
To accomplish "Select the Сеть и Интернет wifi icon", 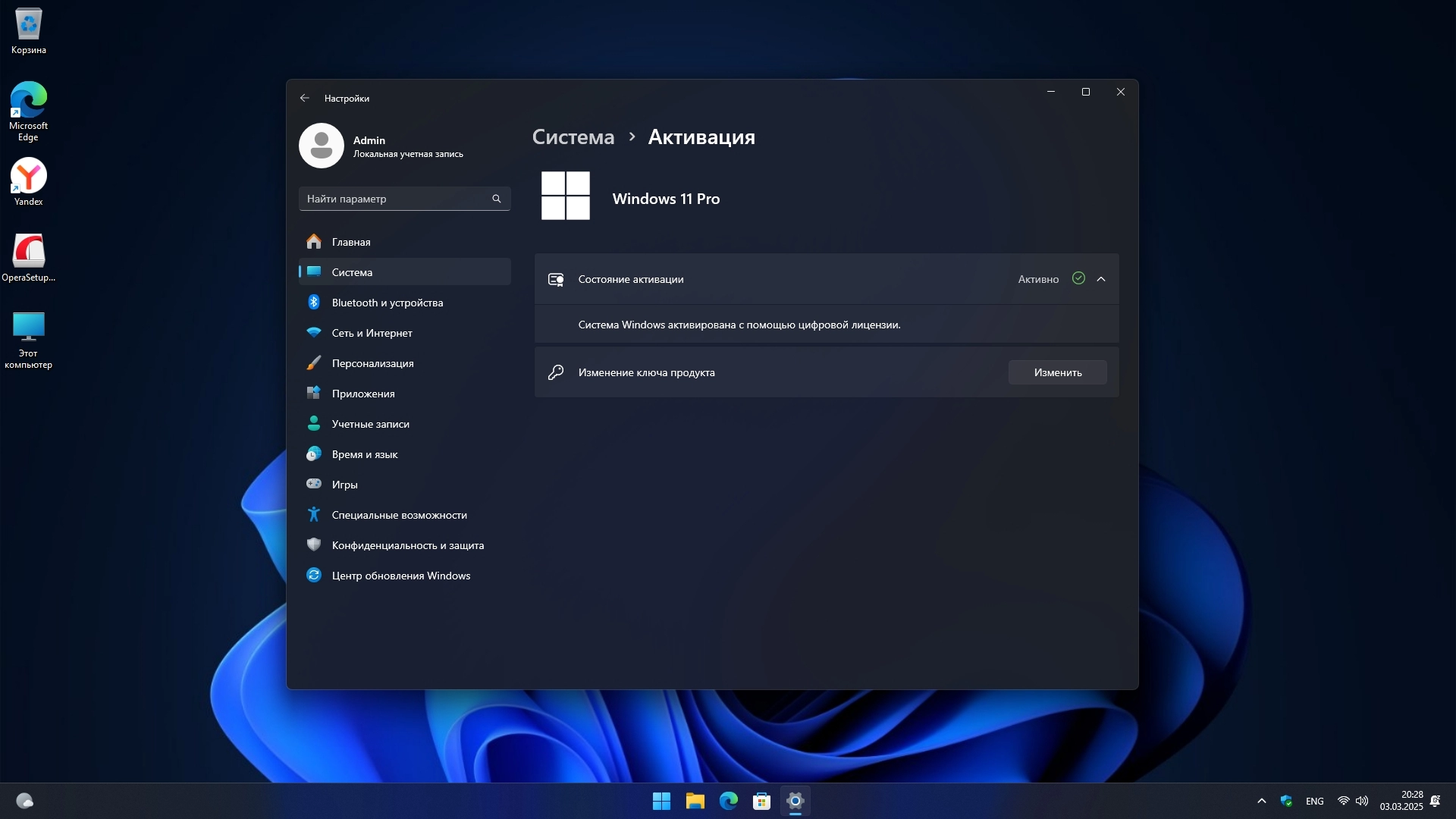I will (314, 333).
